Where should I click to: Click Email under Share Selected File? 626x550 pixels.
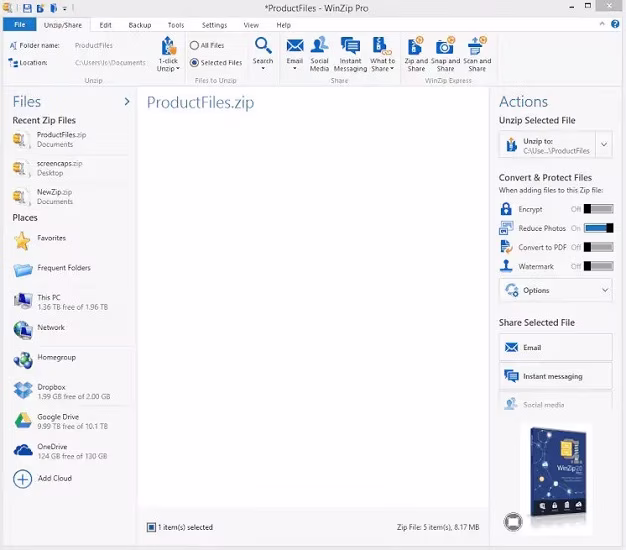point(555,347)
